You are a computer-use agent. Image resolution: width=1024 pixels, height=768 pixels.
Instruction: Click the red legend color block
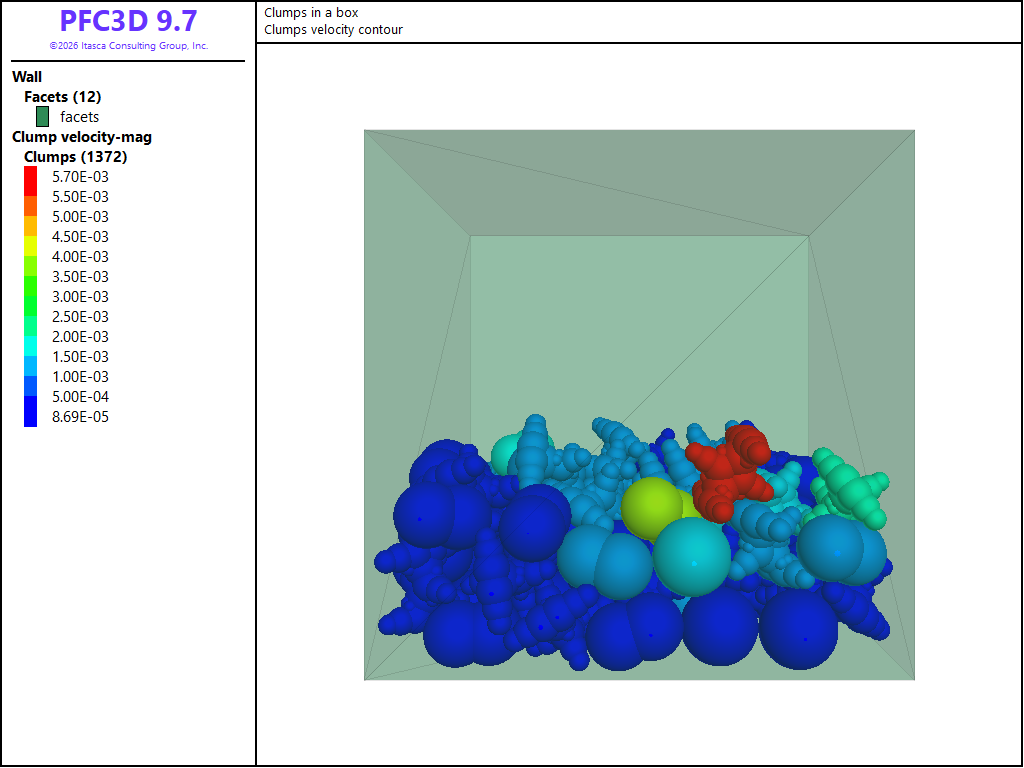coord(31,182)
